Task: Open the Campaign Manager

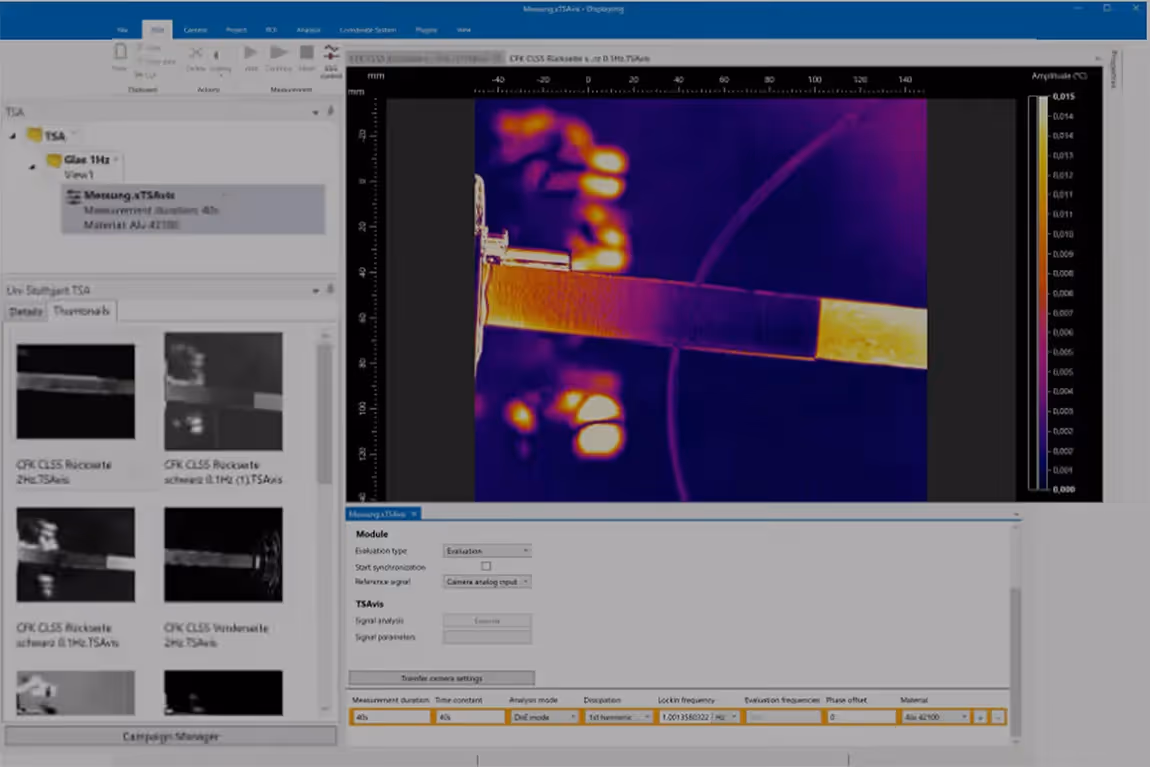Action: click(x=170, y=737)
